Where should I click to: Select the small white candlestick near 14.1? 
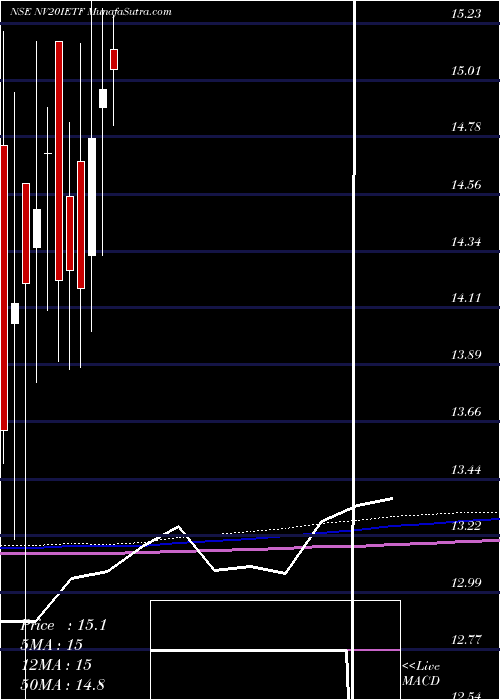15,313
